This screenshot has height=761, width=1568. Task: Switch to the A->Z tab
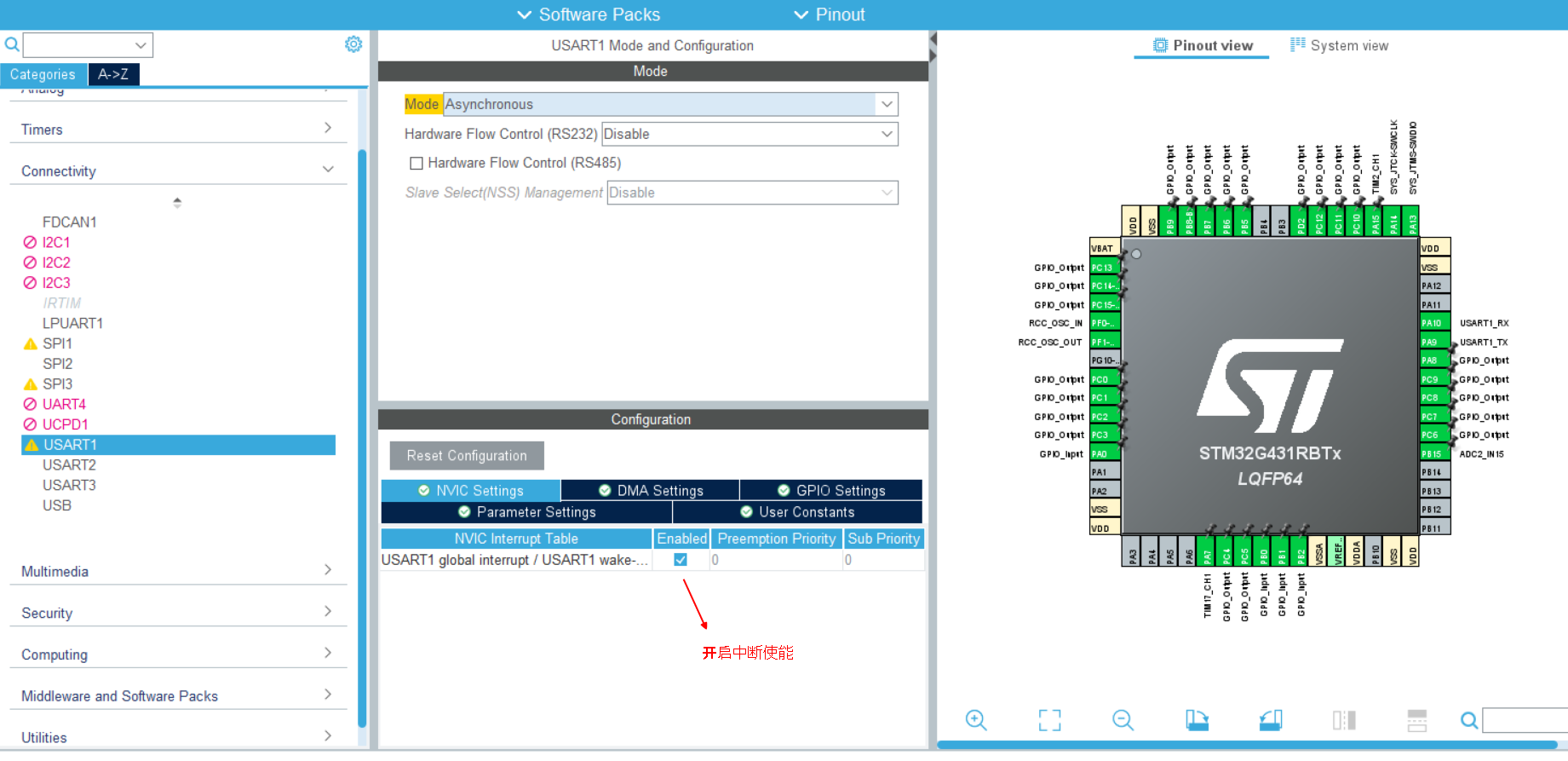coord(113,74)
